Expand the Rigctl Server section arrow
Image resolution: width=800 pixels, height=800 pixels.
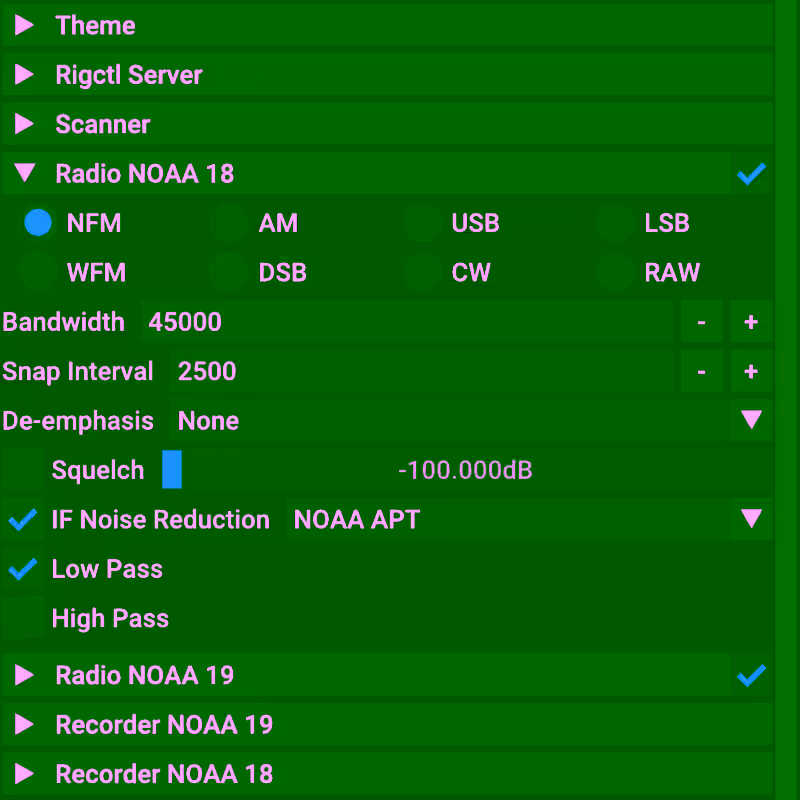point(24,74)
